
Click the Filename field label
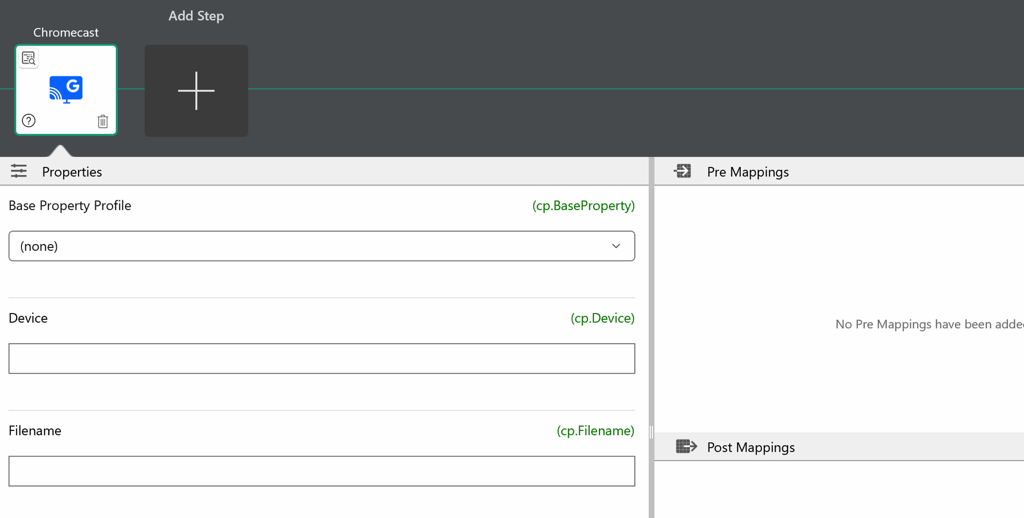(35, 430)
